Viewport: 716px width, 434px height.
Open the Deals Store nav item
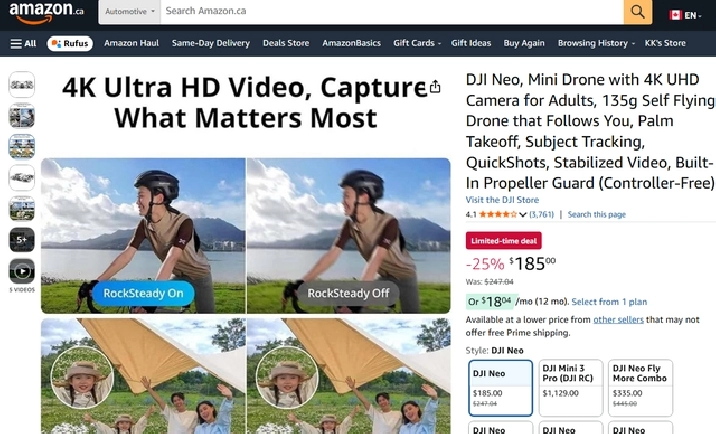286,43
